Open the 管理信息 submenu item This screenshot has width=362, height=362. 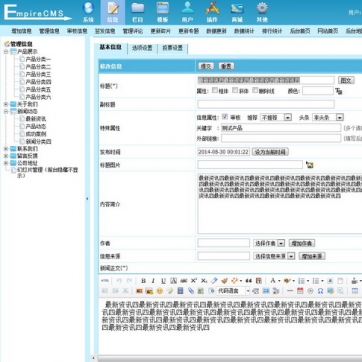pos(49,31)
